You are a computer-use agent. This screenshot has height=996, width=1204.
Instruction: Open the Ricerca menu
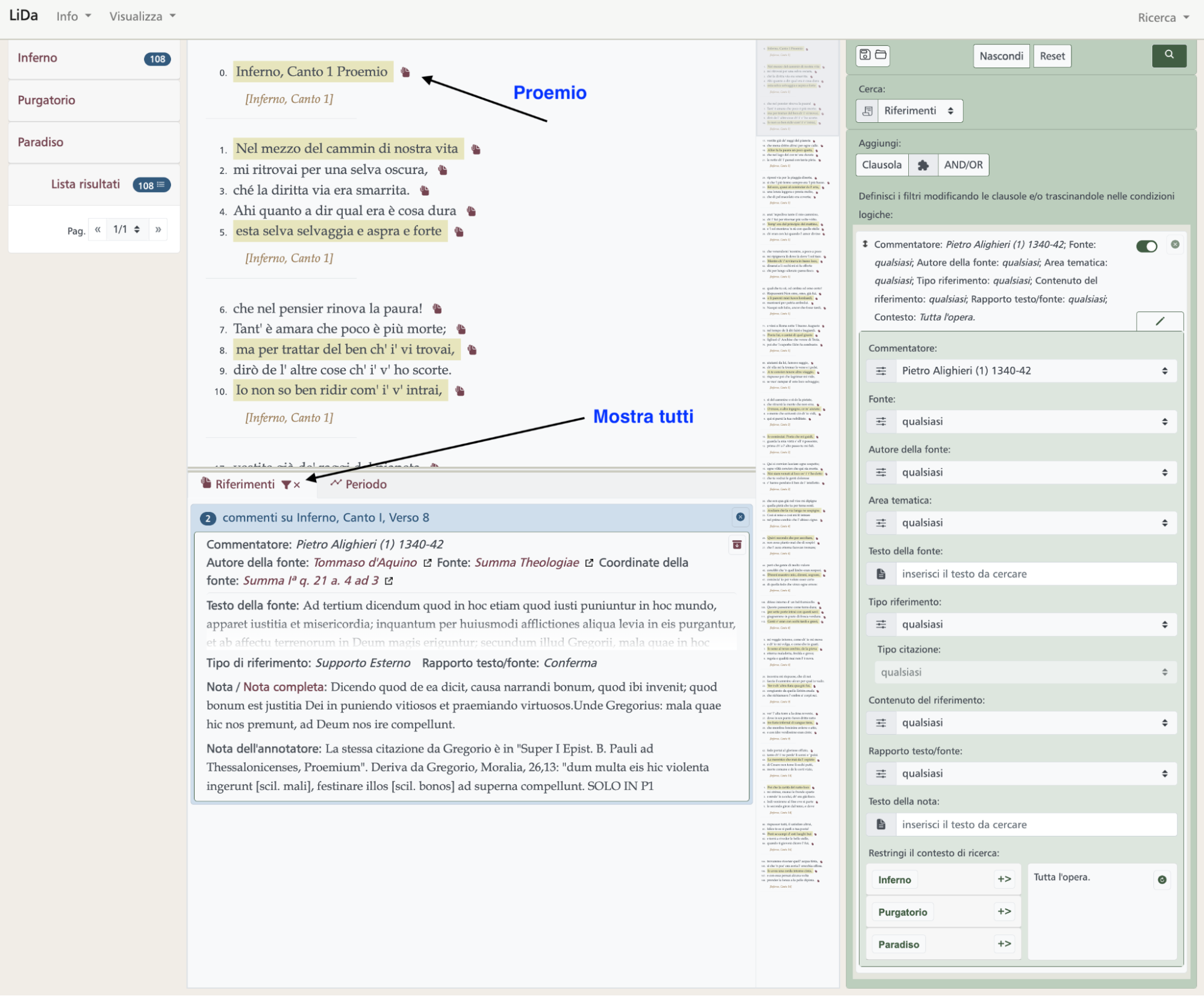(x=1163, y=17)
